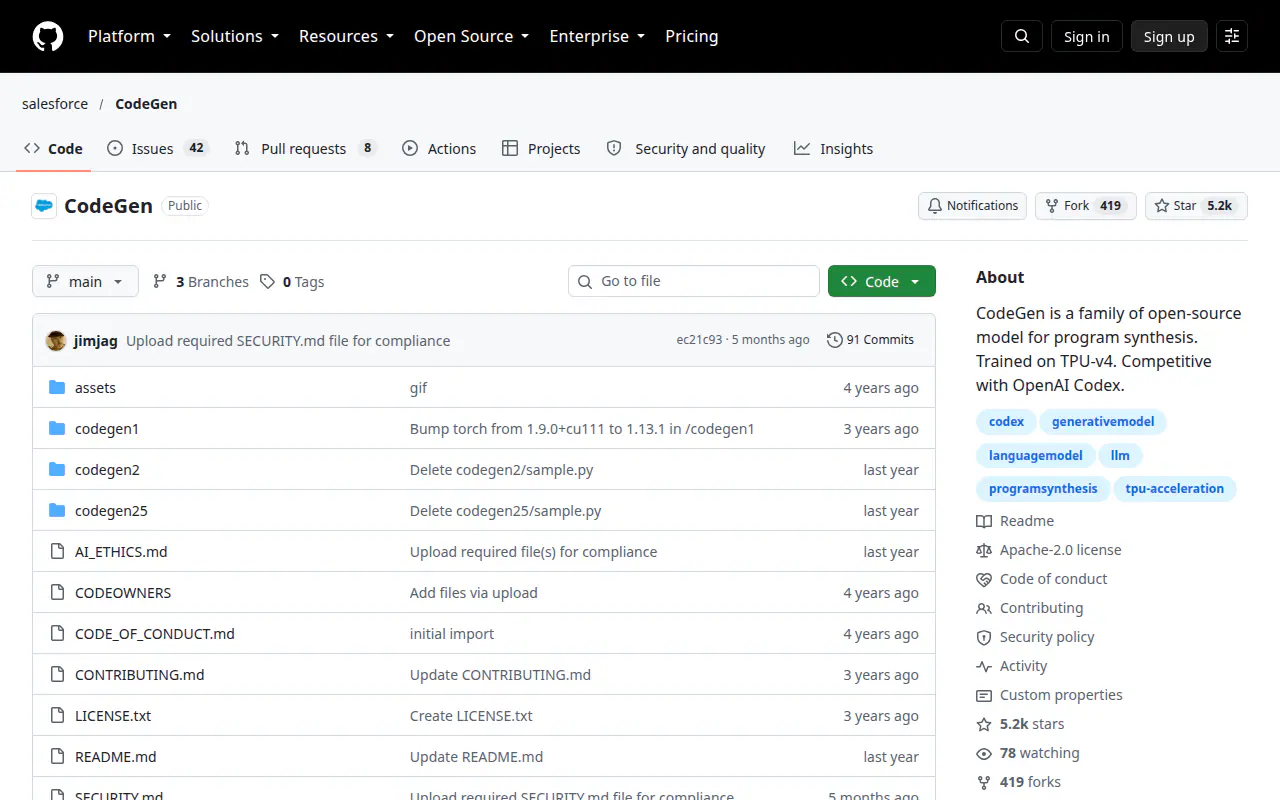This screenshot has width=1280, height=800.
Task: Open the green Code dropdown button
Action: click(x=882, y=282)
